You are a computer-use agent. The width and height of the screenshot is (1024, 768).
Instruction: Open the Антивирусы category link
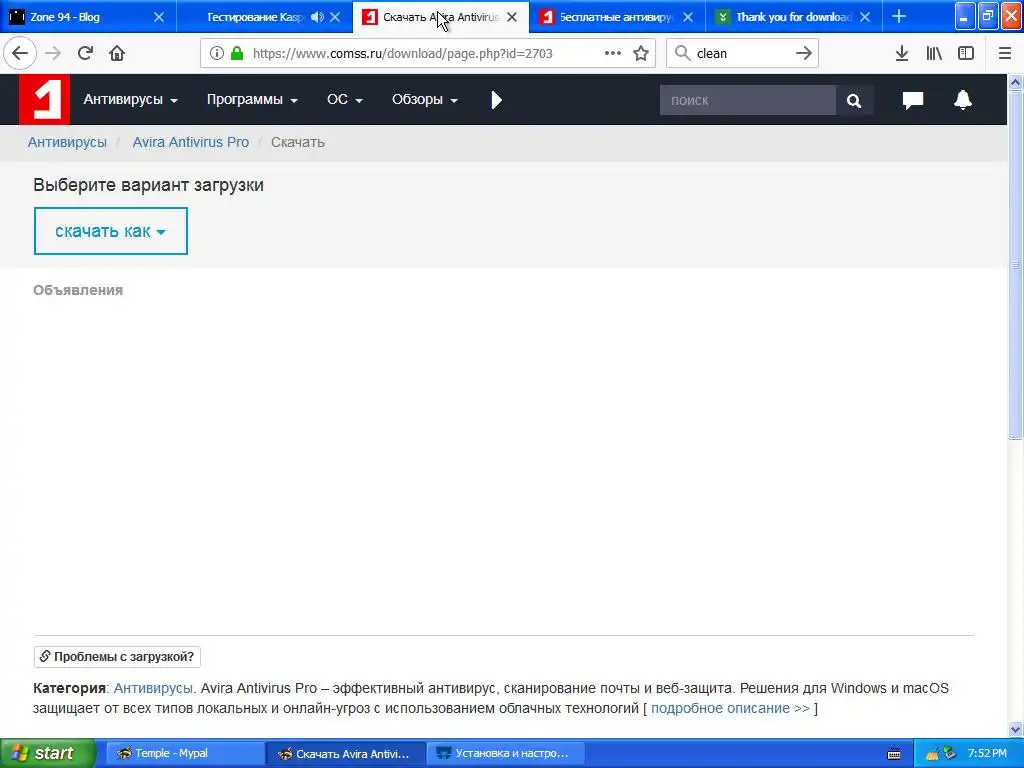[155, 688]
